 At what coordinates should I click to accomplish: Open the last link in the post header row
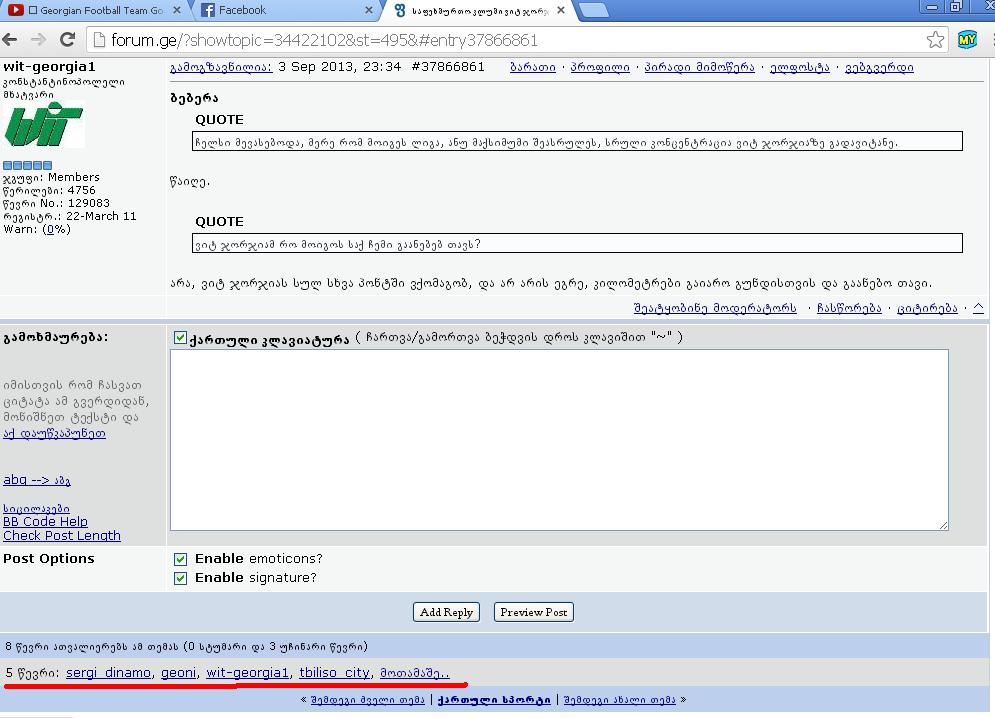click(x=879, y=67)
